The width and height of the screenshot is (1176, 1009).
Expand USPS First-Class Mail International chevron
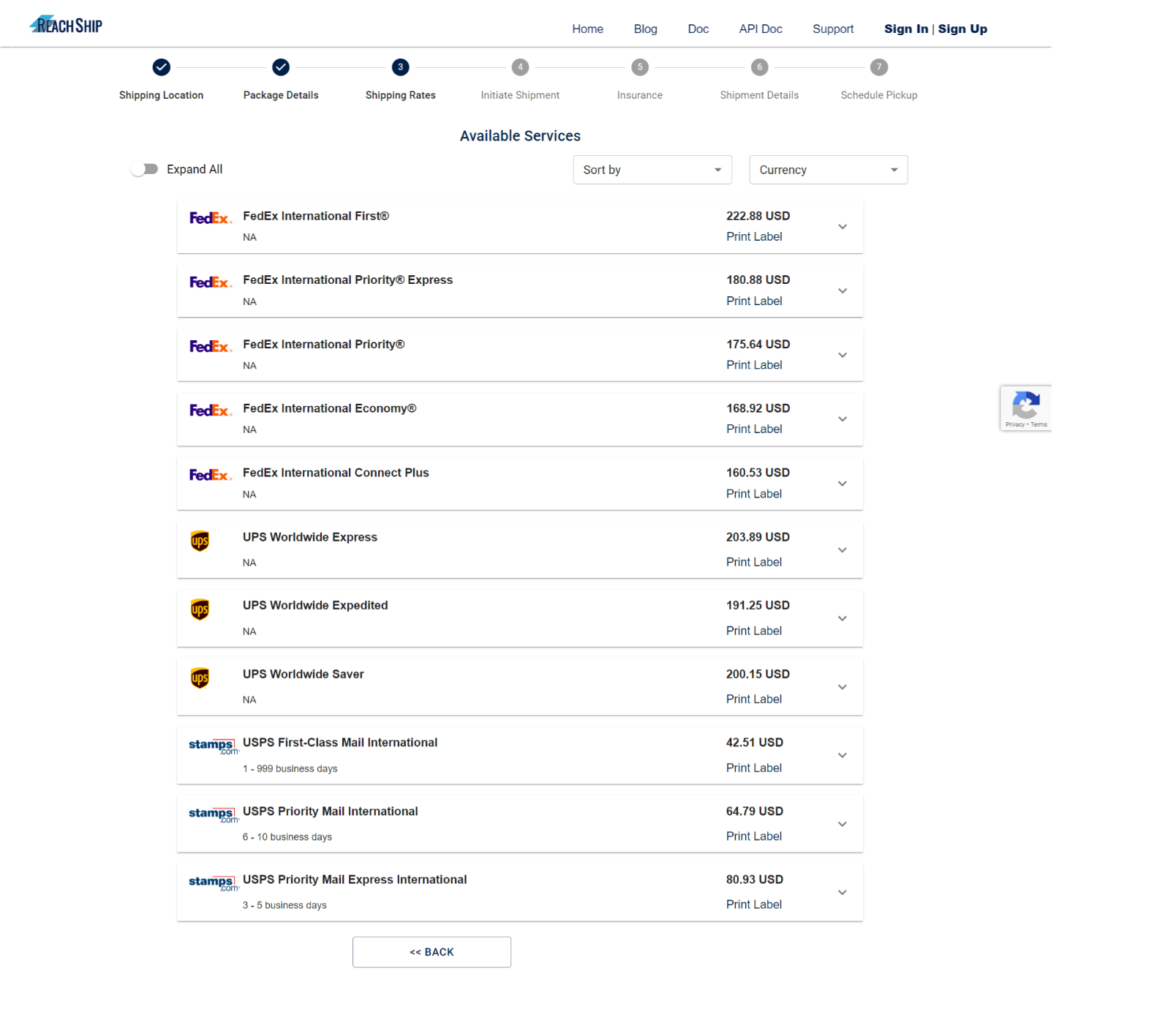pos(843,756)
